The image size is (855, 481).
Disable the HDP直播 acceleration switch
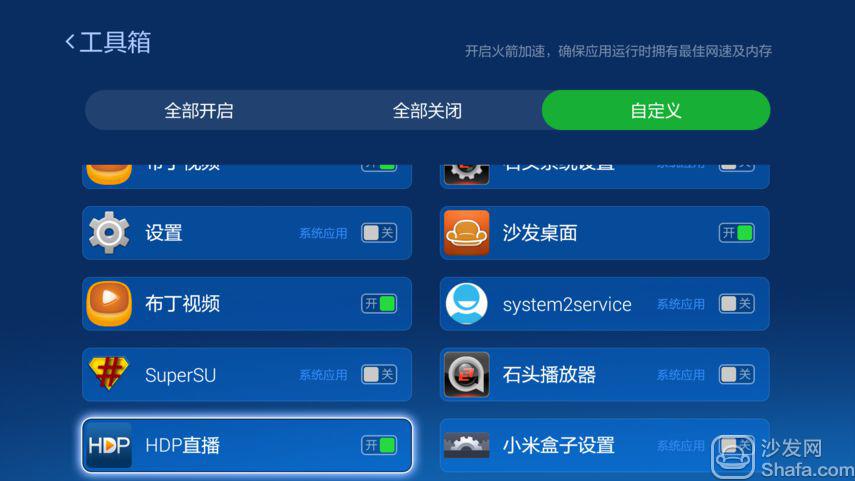pyautogui.click(x=379, y=445)
